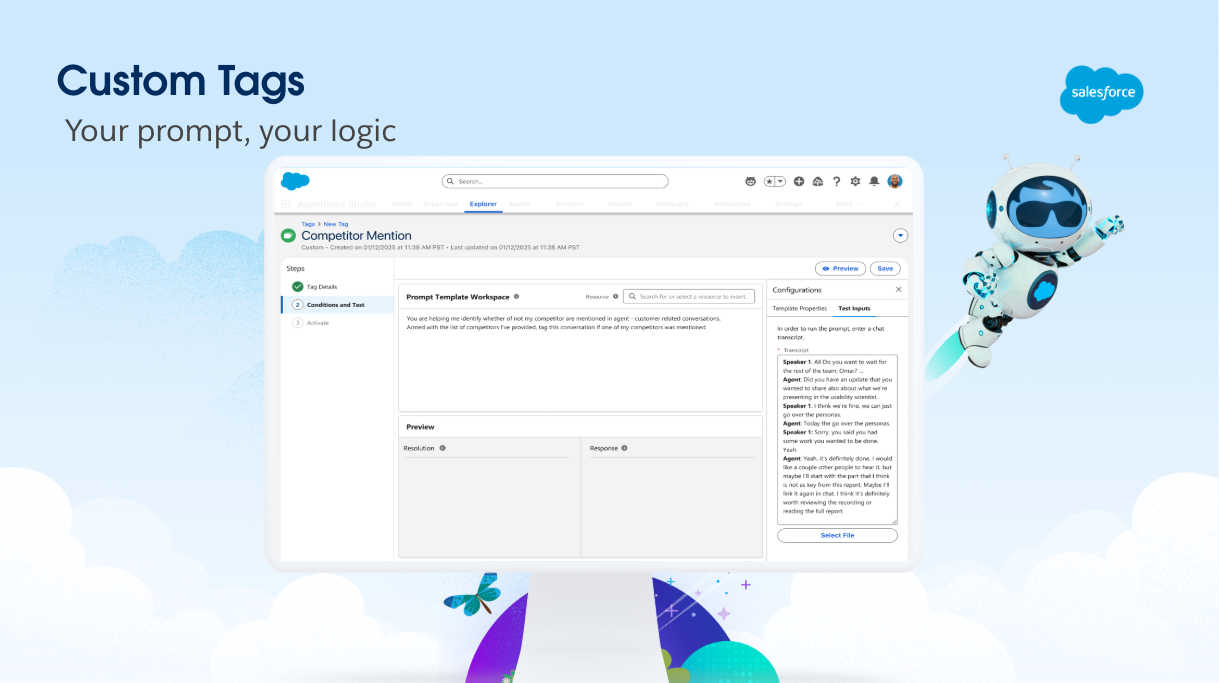Click inside the prompt template text area
Viewport: 1219px width, 683px height.
click(x=580, y=360)
